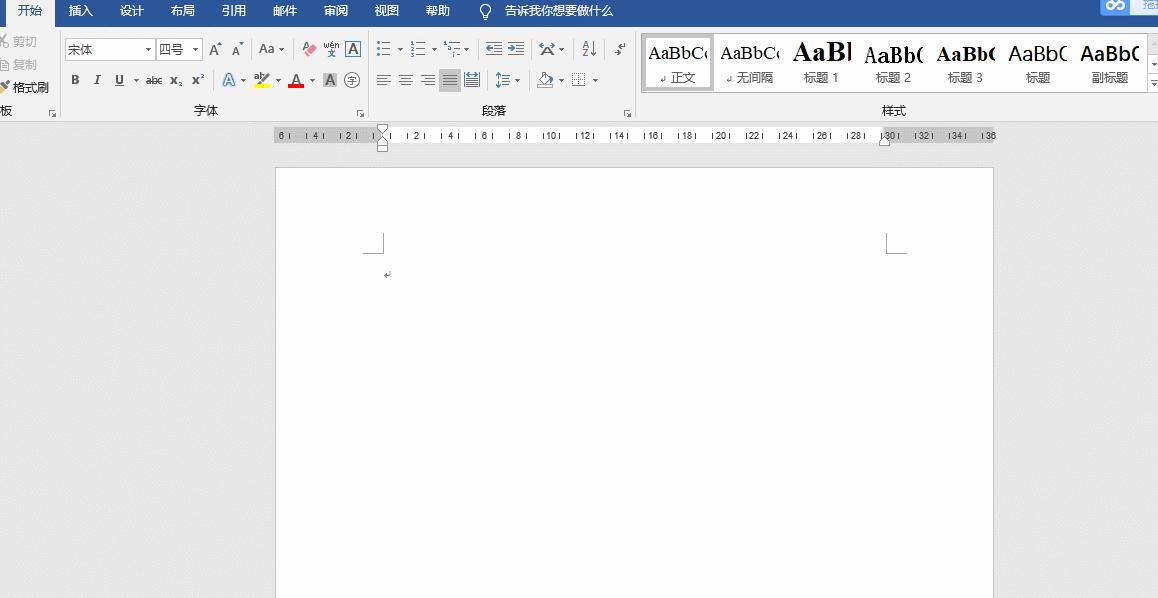Clear all formatting with the eraser icon
1158x598 pixels.
pos(309,49)
